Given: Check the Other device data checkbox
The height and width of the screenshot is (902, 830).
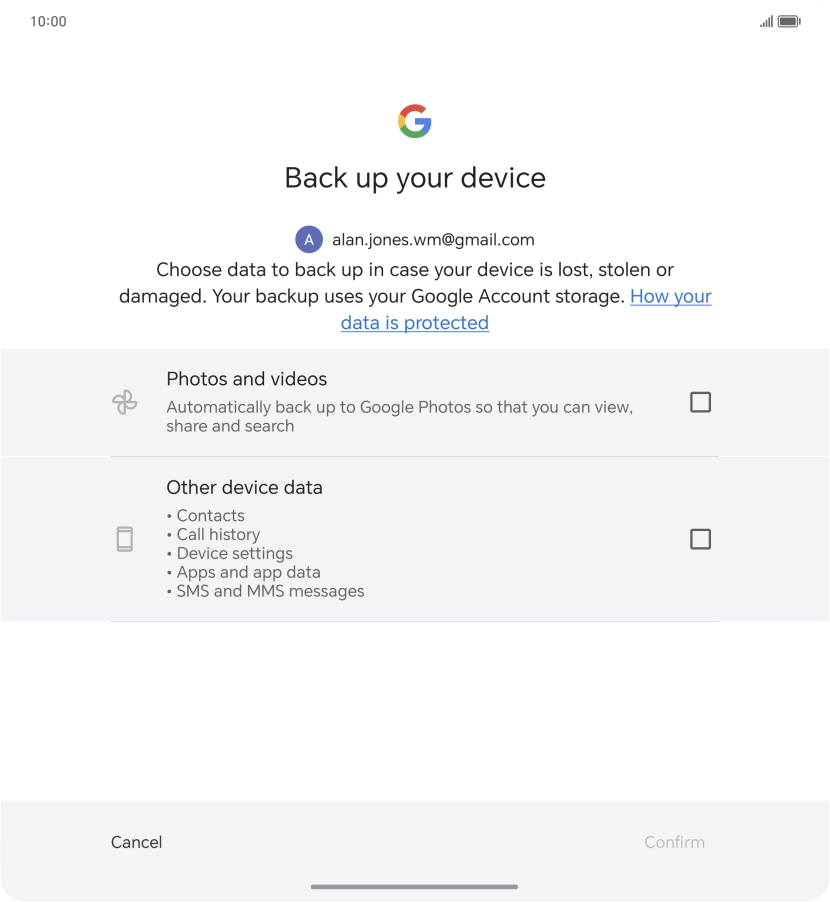Looking at the screenshot, I should click(x=700, y=539).
